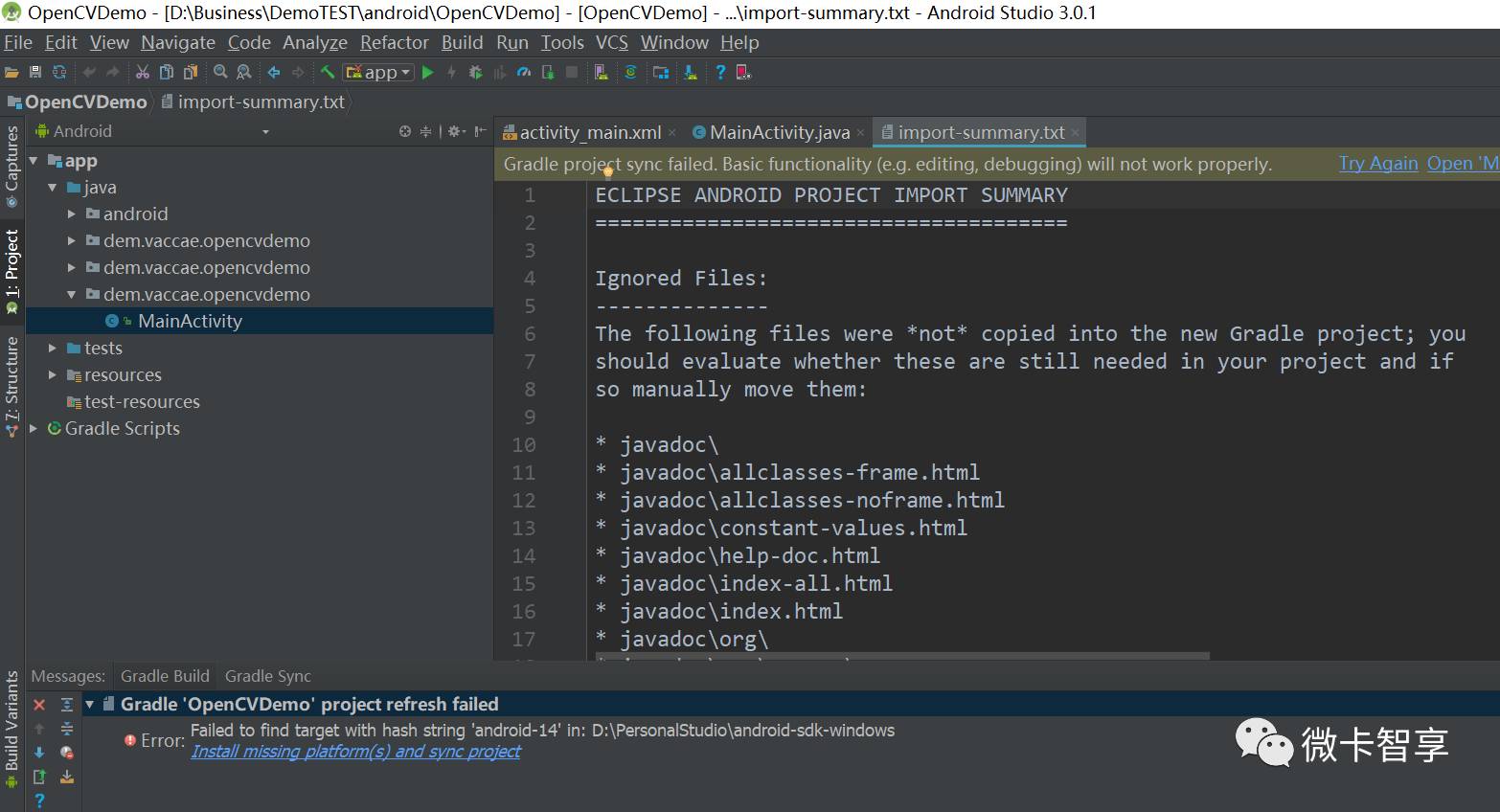
Task: Open the Refactor menu
Action: pyautogui.click(x=395, y=42)
